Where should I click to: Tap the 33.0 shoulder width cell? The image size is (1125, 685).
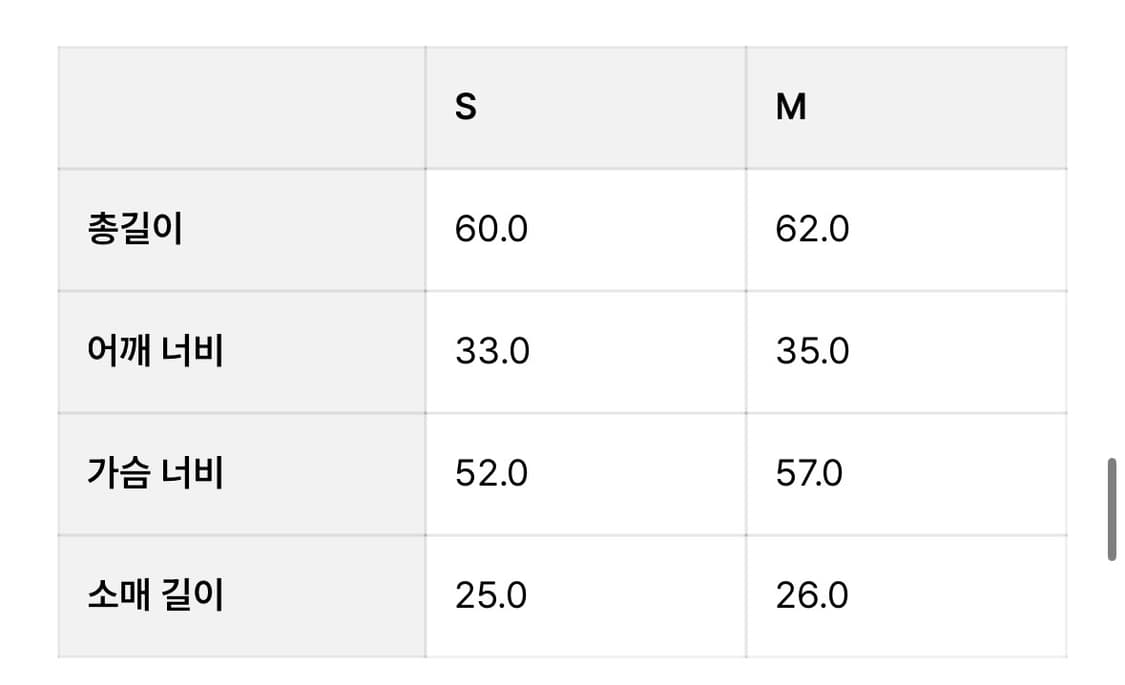pyautogui.click(x=492, y=352)
